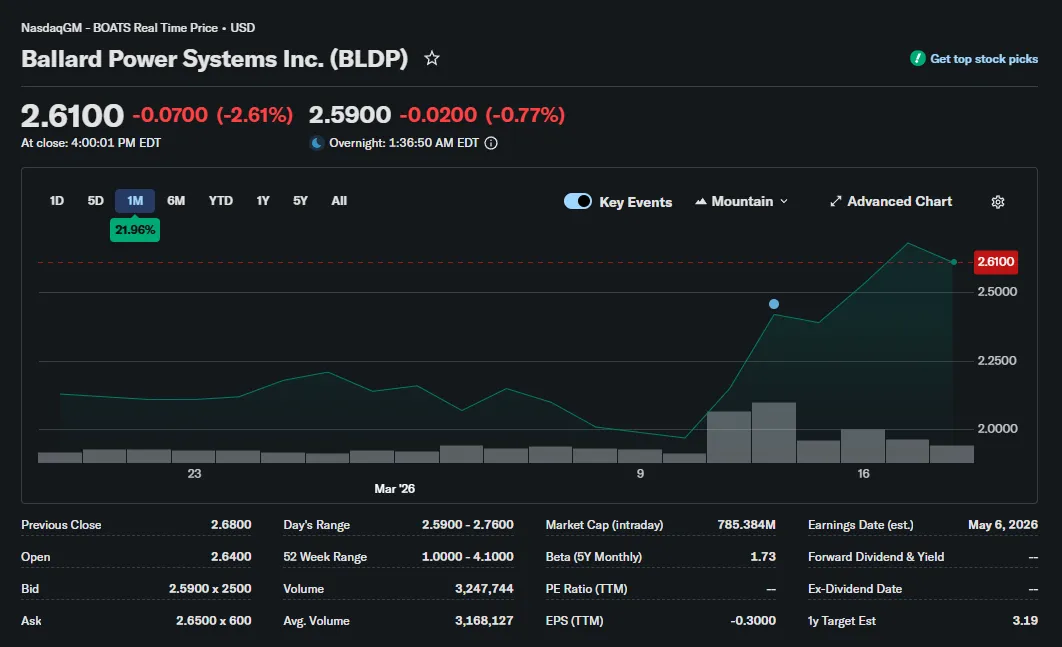This screenshot has height=647, width=1062.
Task: Open the Advanced Chart link
Action: [x=891, y=201]
